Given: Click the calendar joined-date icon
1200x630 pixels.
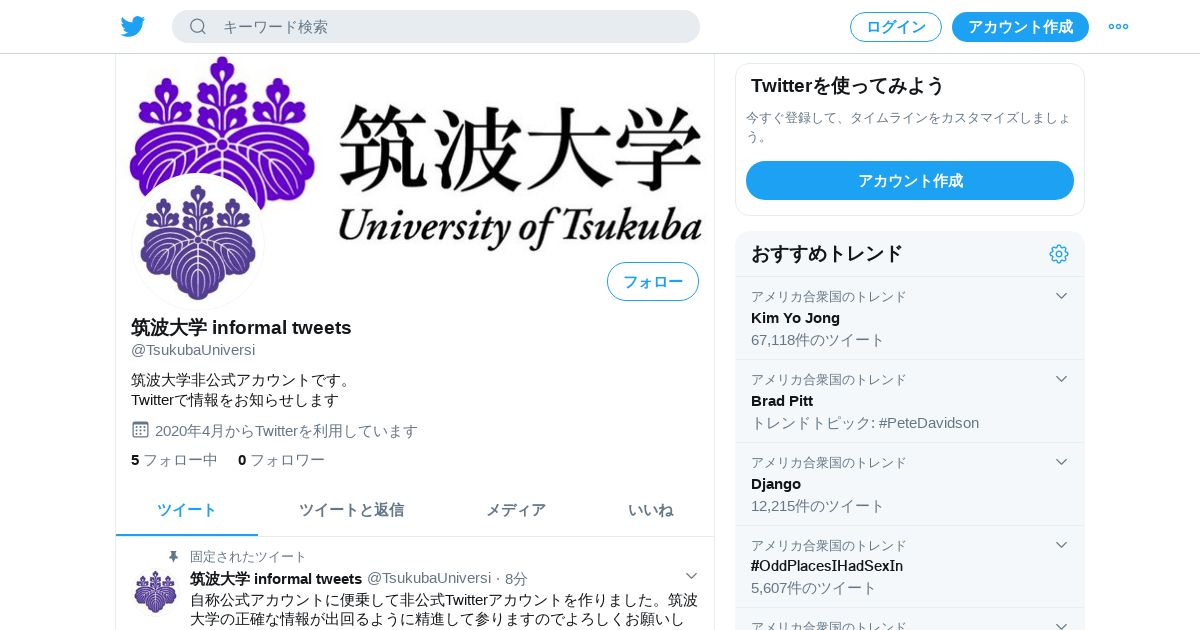Looking at the screenshot, I should 140,430.
